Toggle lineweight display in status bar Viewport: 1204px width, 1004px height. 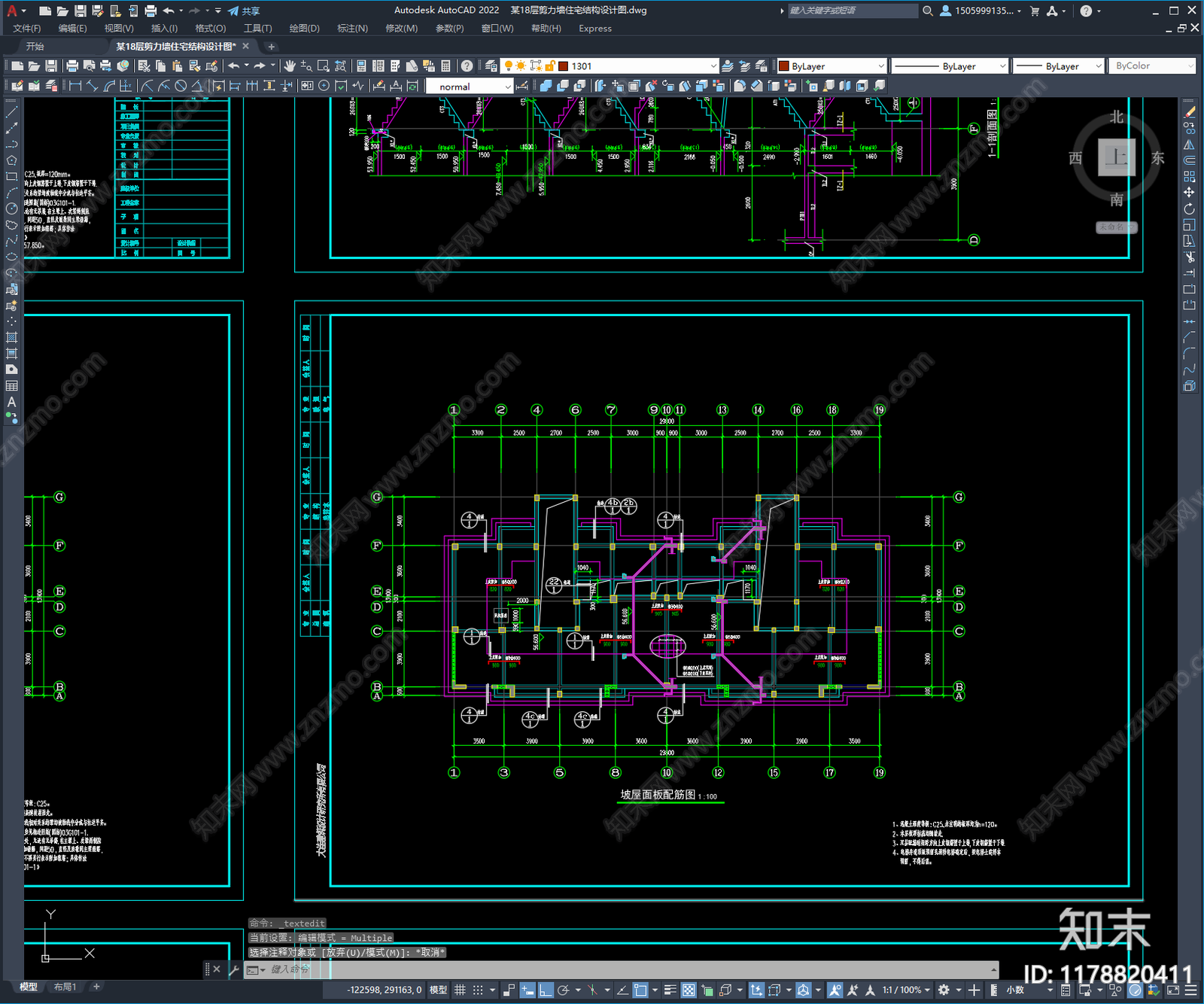click(x=670, y=990)
